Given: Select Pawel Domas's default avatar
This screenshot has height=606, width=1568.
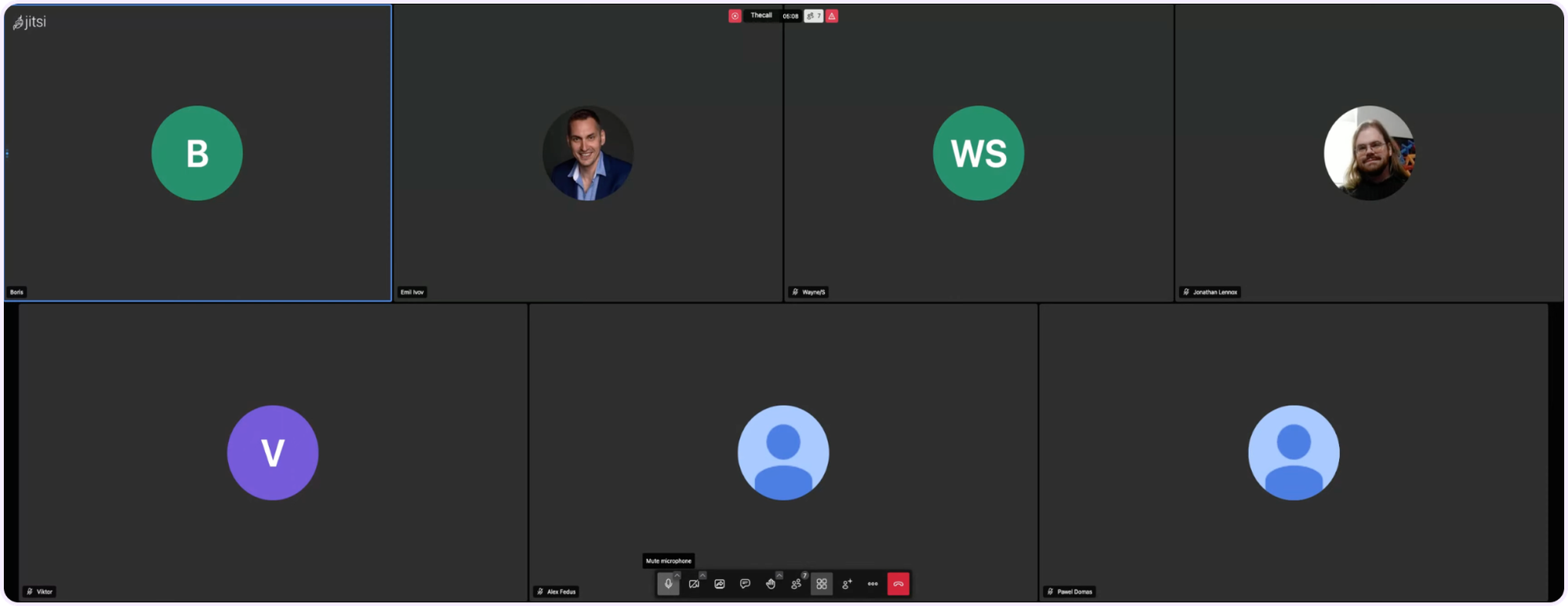Looking at the screenshot, I should point(1294,452).
